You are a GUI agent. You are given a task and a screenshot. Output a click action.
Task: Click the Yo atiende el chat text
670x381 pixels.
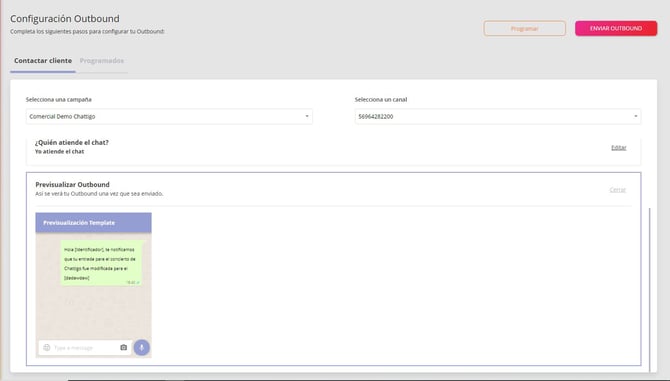[x=59, y=152]
